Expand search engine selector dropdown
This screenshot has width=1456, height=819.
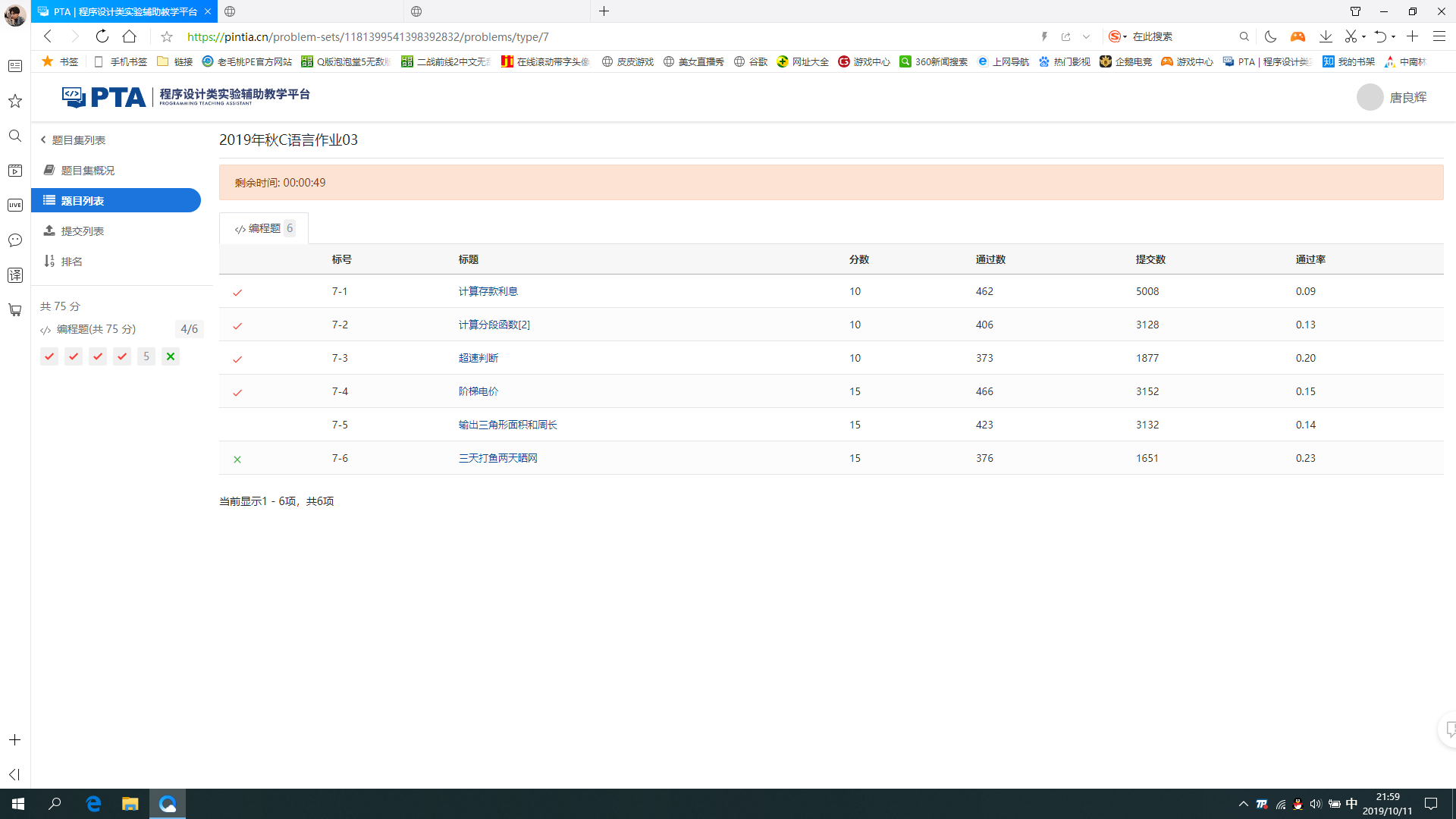(1125, 36)
